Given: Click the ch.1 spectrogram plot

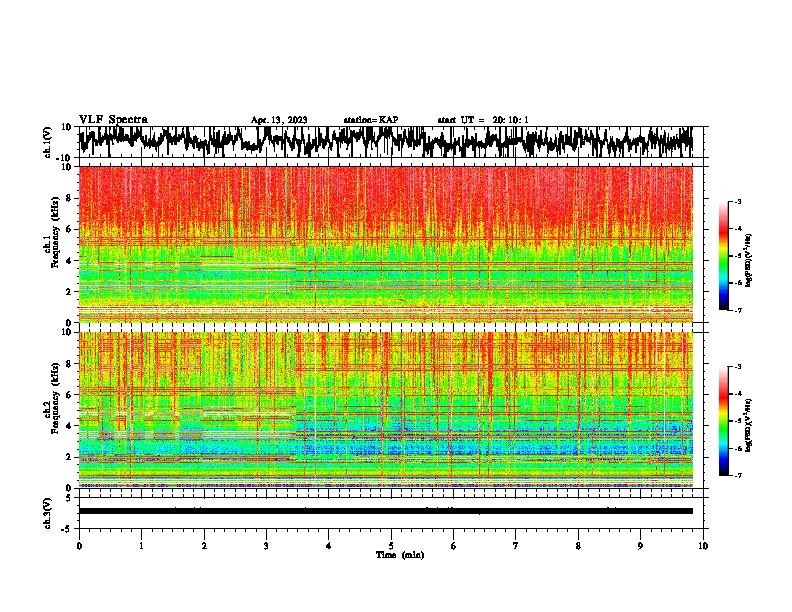Looking at the screenshot, I should click(386, 244).
